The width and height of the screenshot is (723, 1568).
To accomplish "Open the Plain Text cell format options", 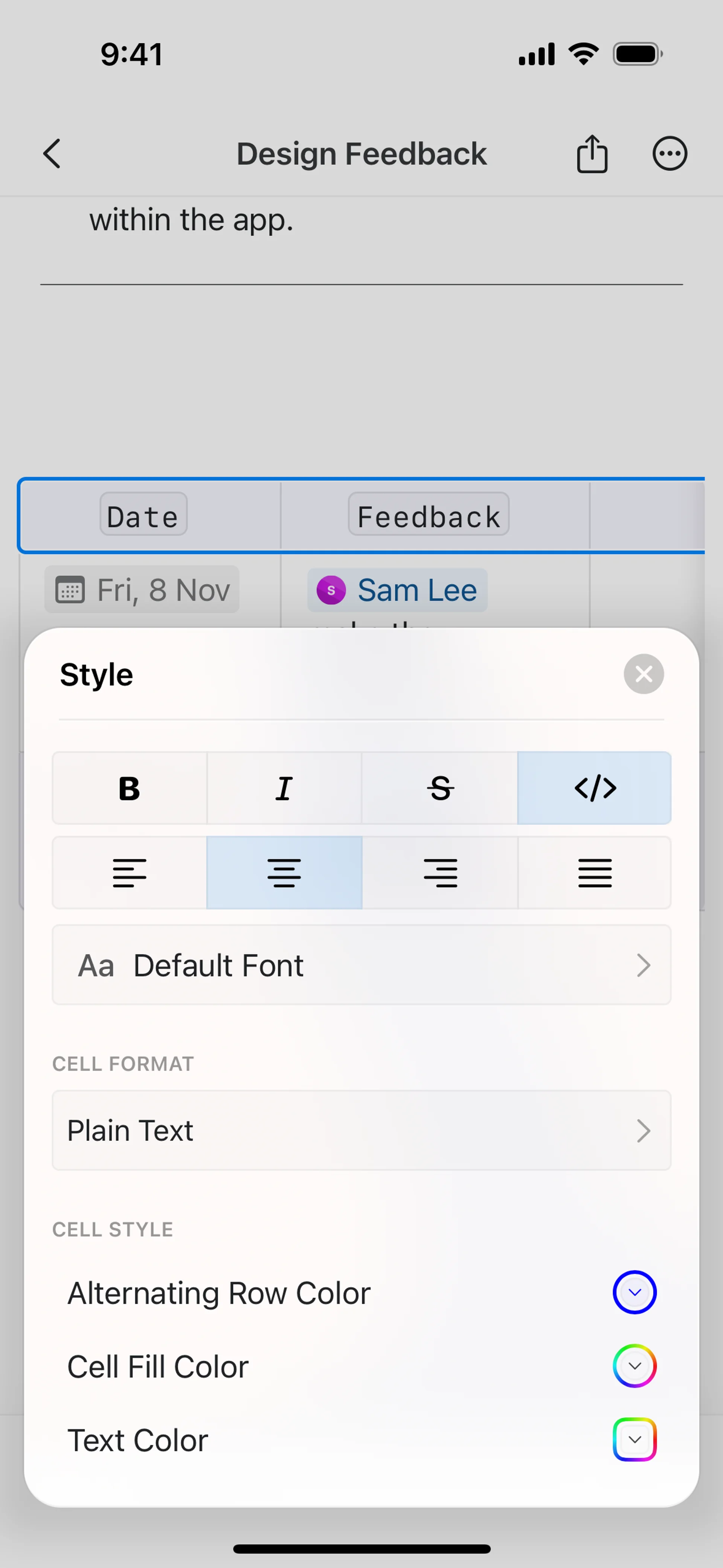I will click(x=361, y=1130).
